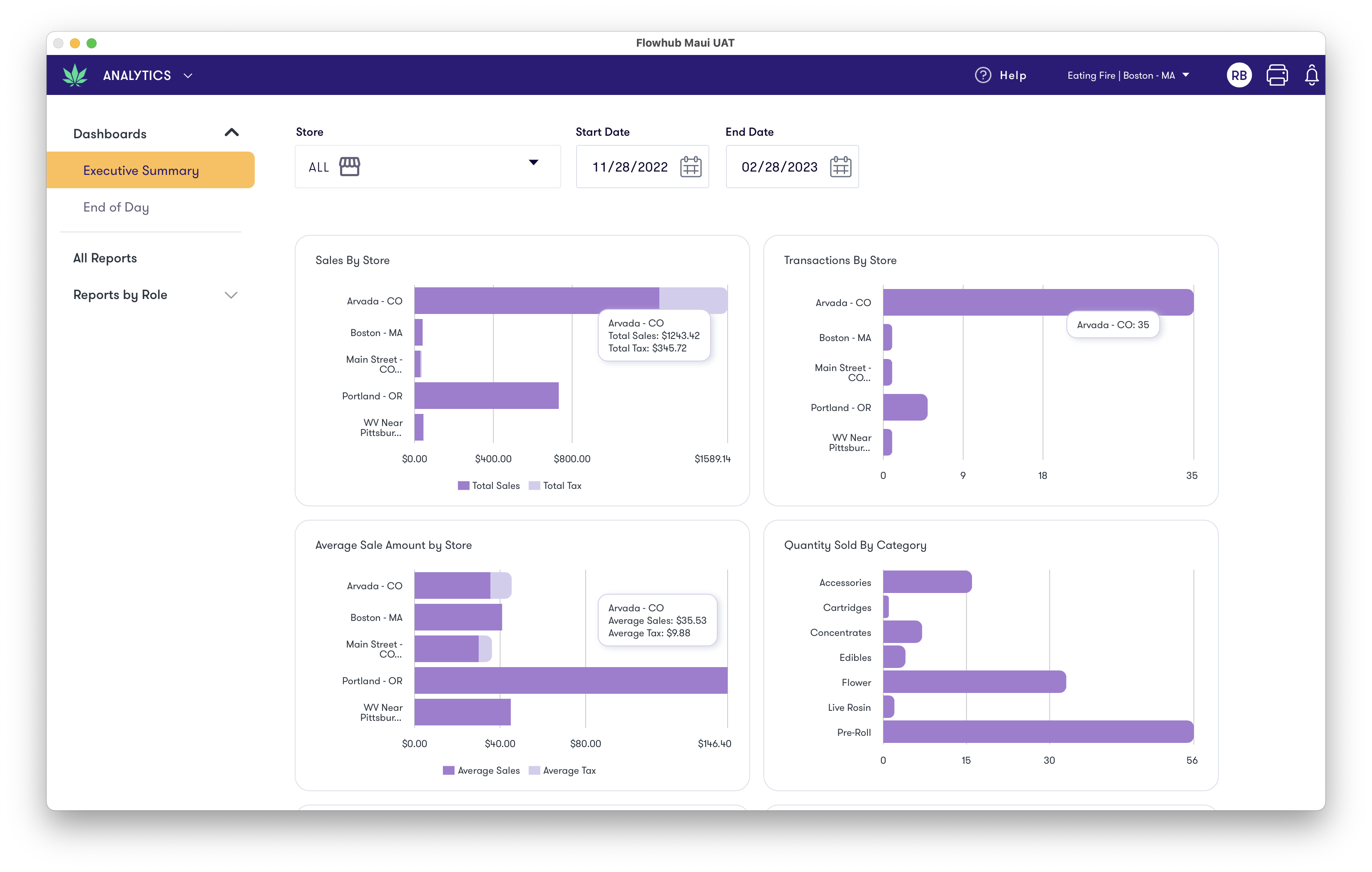Click Quantity Sold By Category title
Viewport: 1372px width, 872px height.
pos(855,546)
